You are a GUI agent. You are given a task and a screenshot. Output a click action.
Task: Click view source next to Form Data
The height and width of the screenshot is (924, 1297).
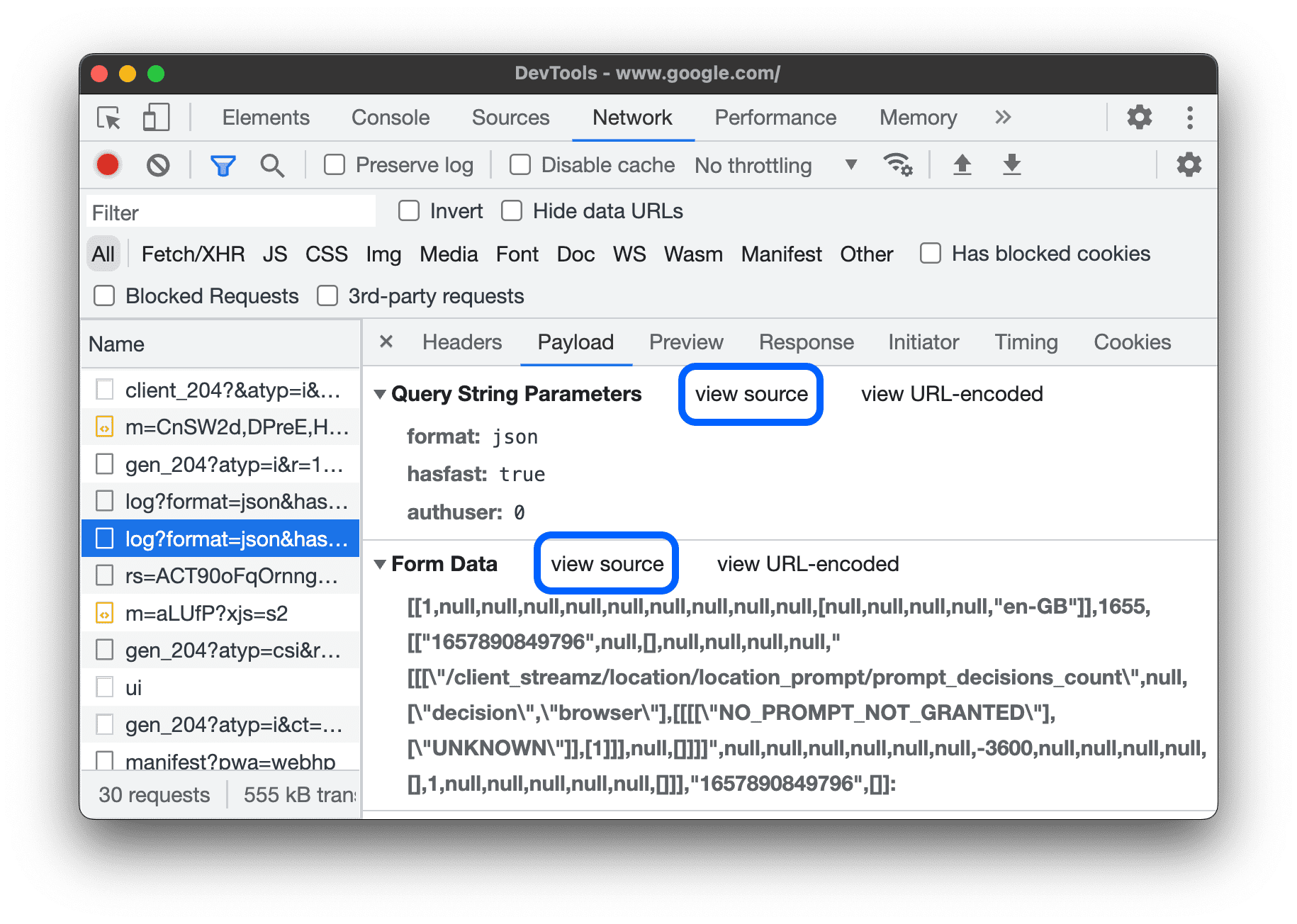607,564
